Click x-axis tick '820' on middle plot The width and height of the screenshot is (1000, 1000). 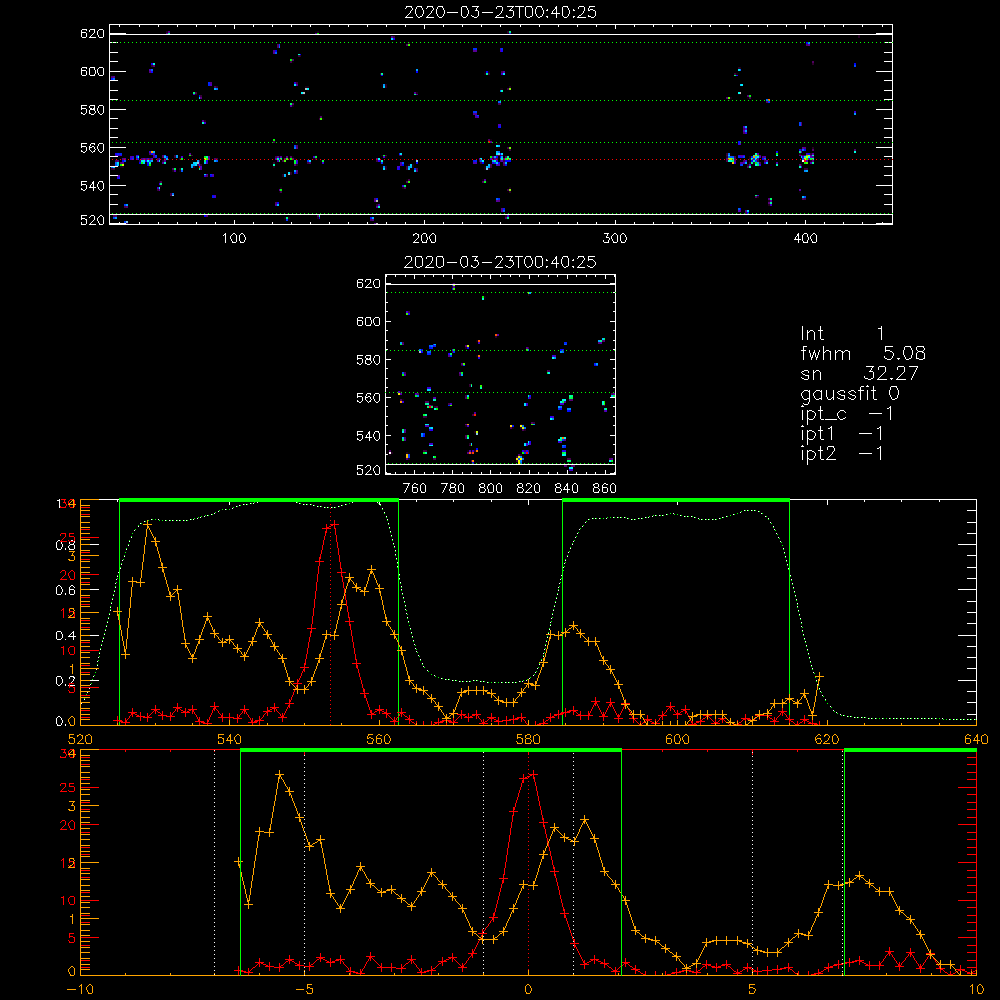529,489
